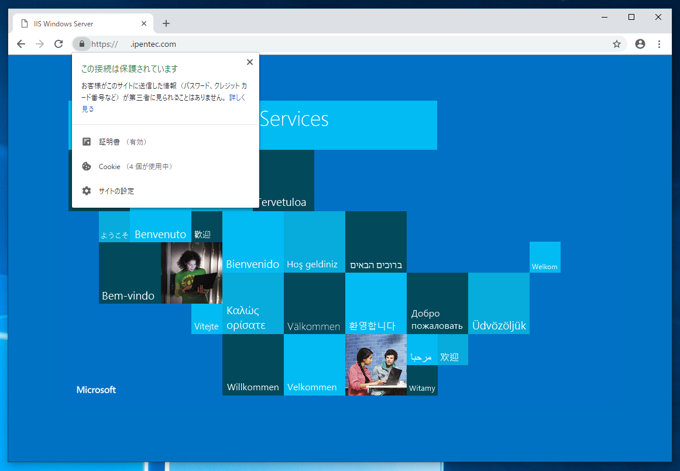Open Cookie (4 個が使用中) entry

(166, 166)
